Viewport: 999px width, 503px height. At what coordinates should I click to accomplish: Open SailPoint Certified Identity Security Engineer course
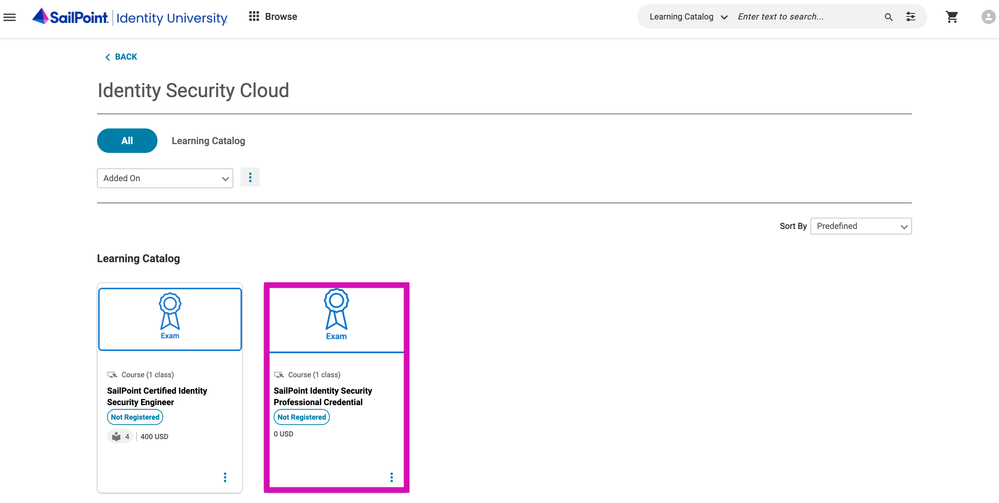click(x=157, y=396)
